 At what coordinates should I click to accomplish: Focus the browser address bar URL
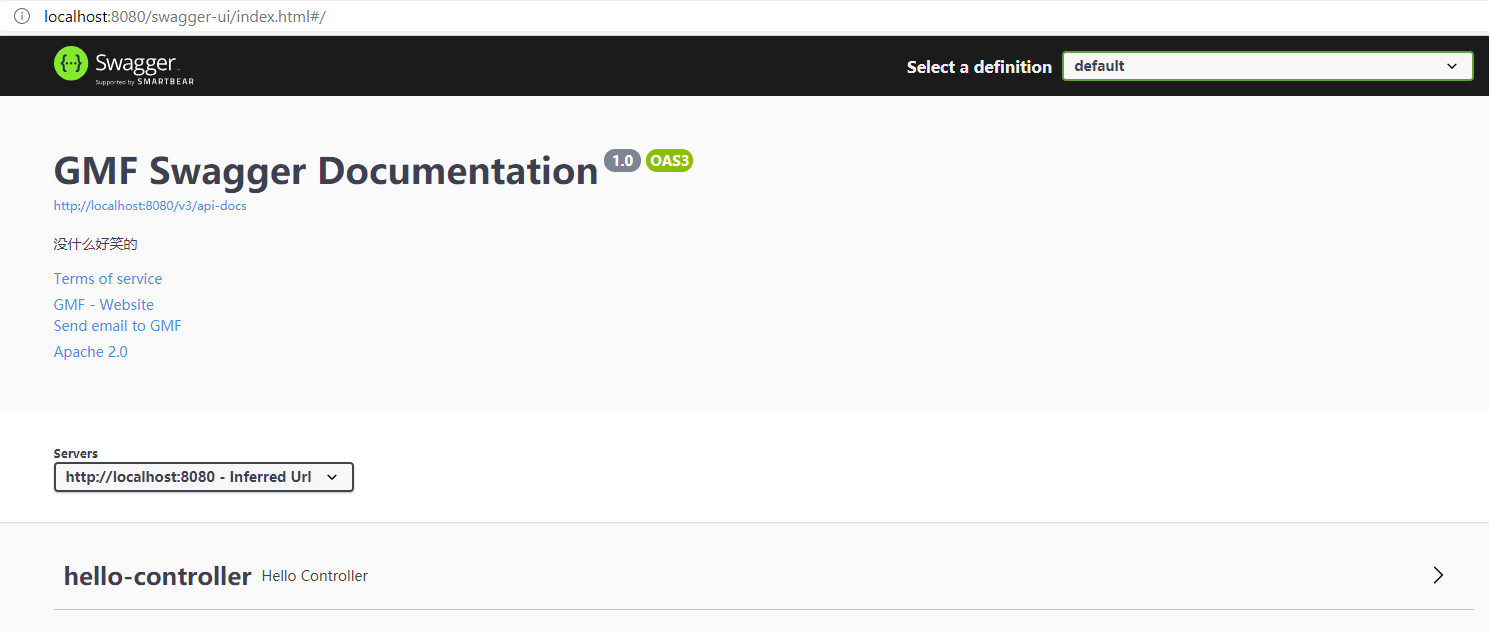point(185,17)
